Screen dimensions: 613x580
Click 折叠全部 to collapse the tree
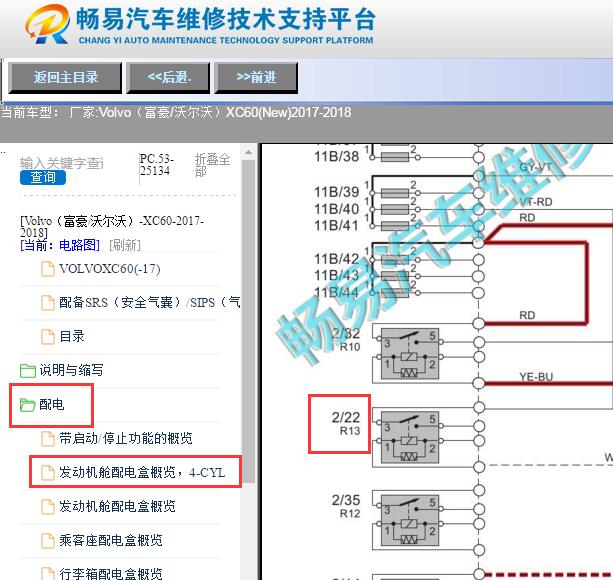(212, 165)
